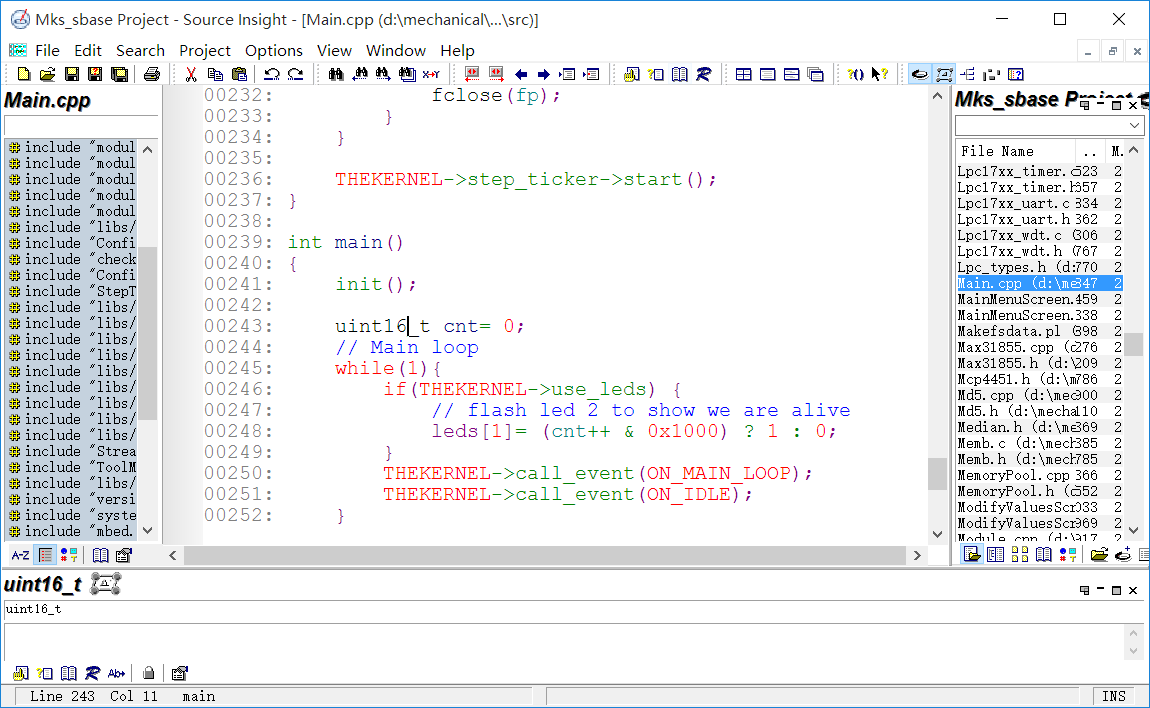
Task: Click the code editor vertical scrollbar thumb
Action: (937, 473)
